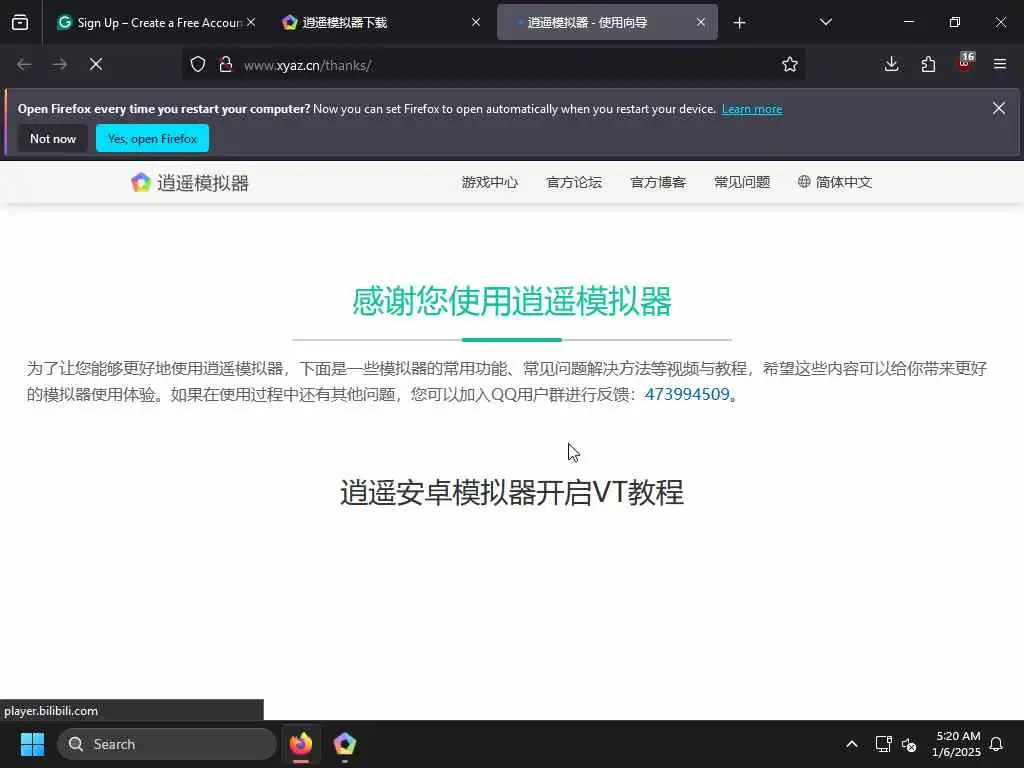
Task: Stop loading the page
Action: click(96, 65)
